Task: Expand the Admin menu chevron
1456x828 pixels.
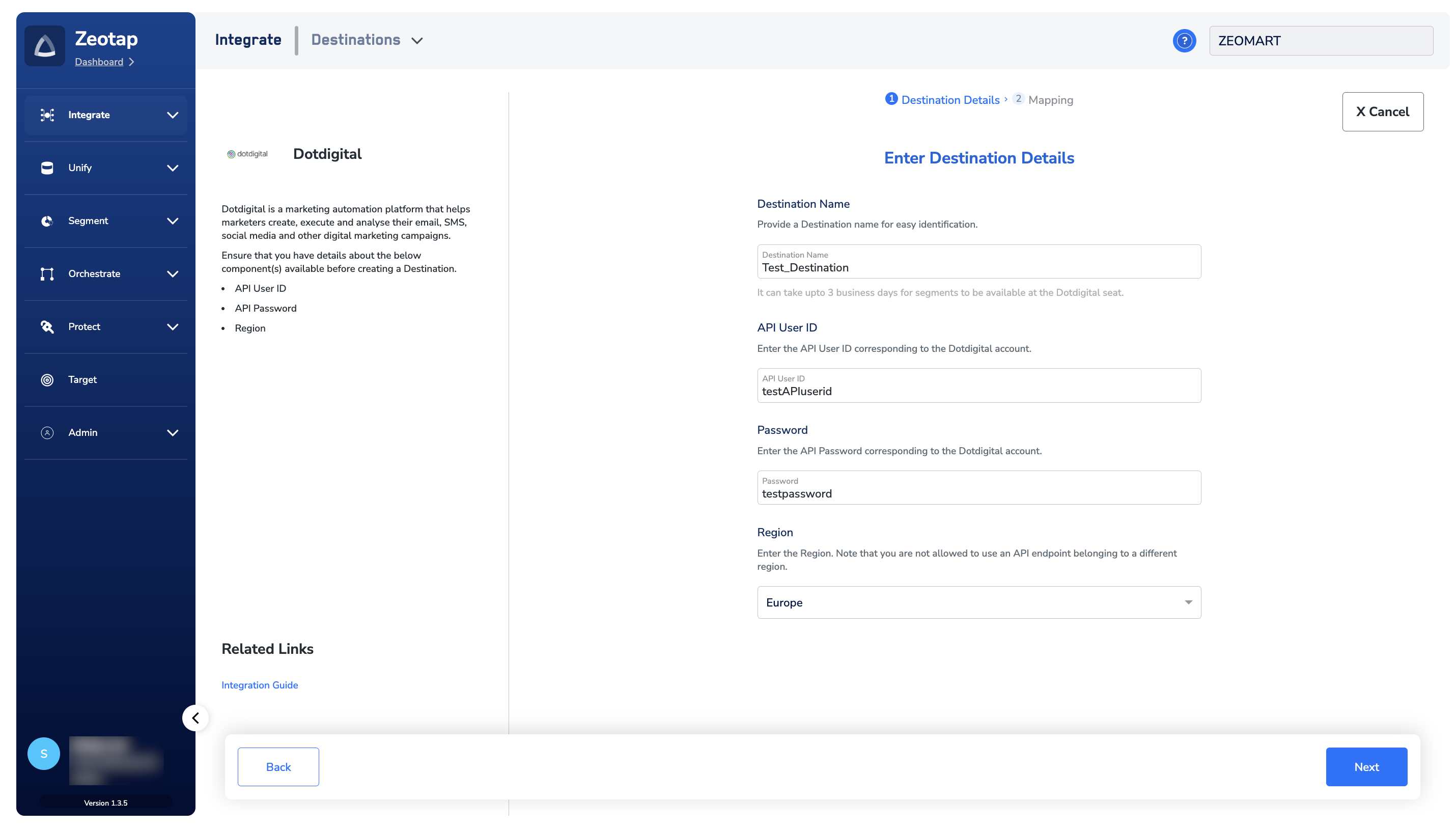Action: point(172,433)
